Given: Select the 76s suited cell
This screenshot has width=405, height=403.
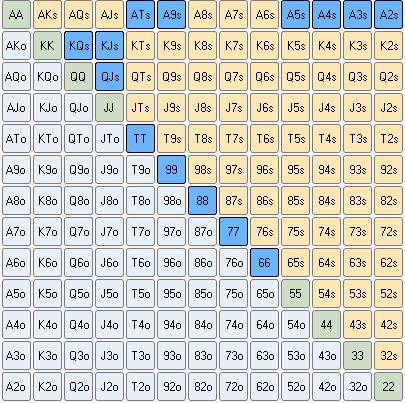Looking at the screenshot, I should click(x=264, y=231).
